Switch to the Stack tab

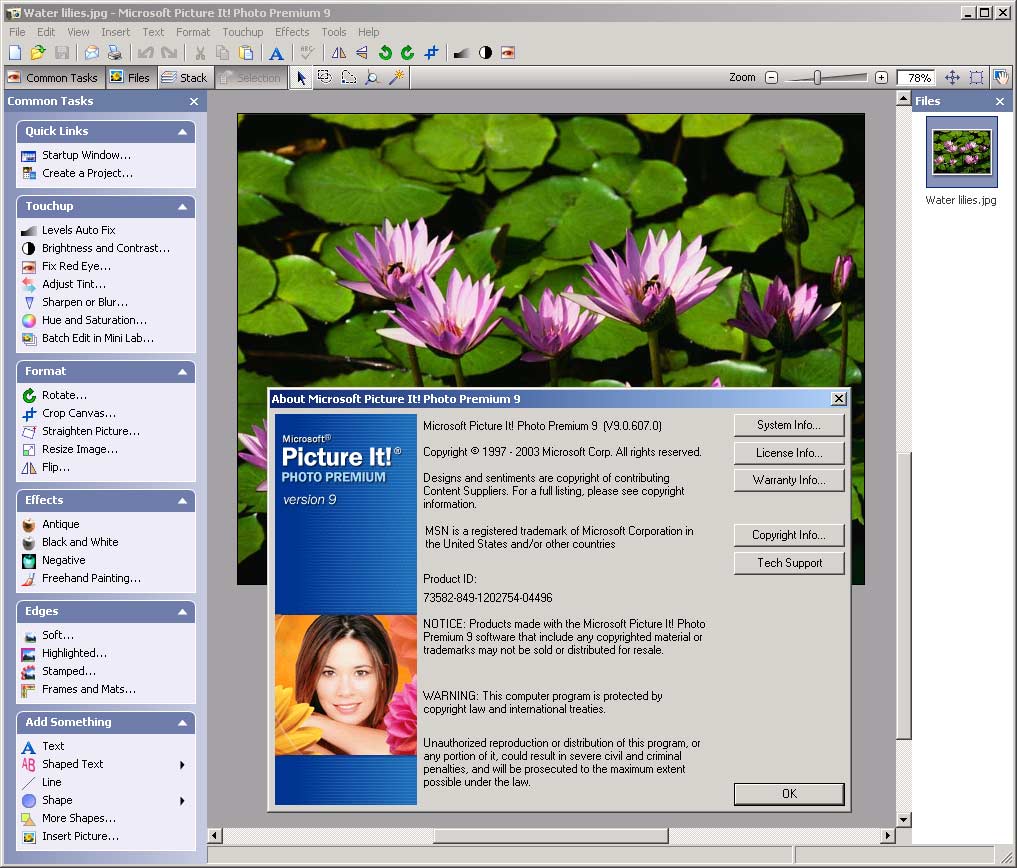click(x=185, y=78)
